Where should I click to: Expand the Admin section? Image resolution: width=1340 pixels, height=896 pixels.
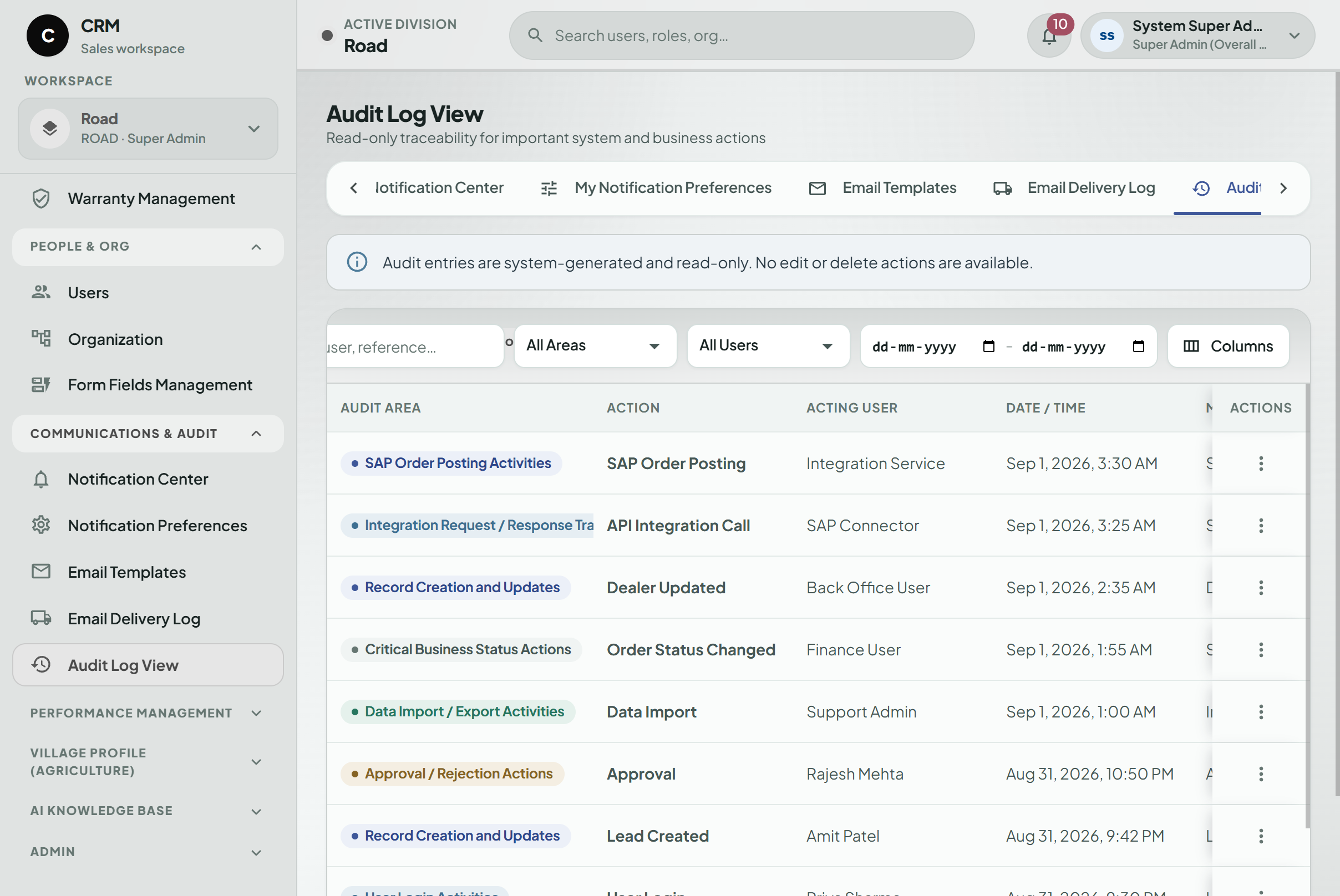[148, 852]
